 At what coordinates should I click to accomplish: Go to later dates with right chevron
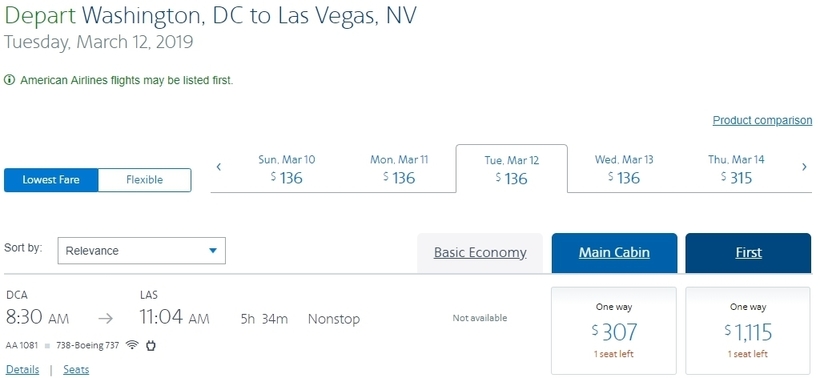(804, 167)
